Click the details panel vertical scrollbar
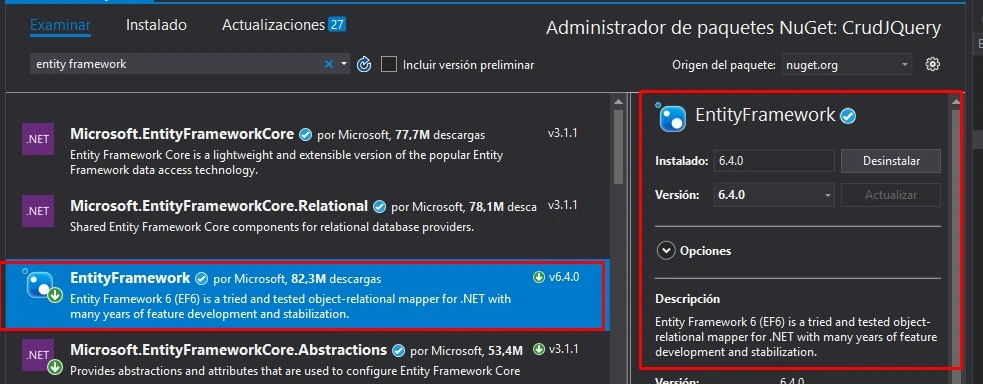The height and width of the screenshot is (384, 983). click(955, 237)
